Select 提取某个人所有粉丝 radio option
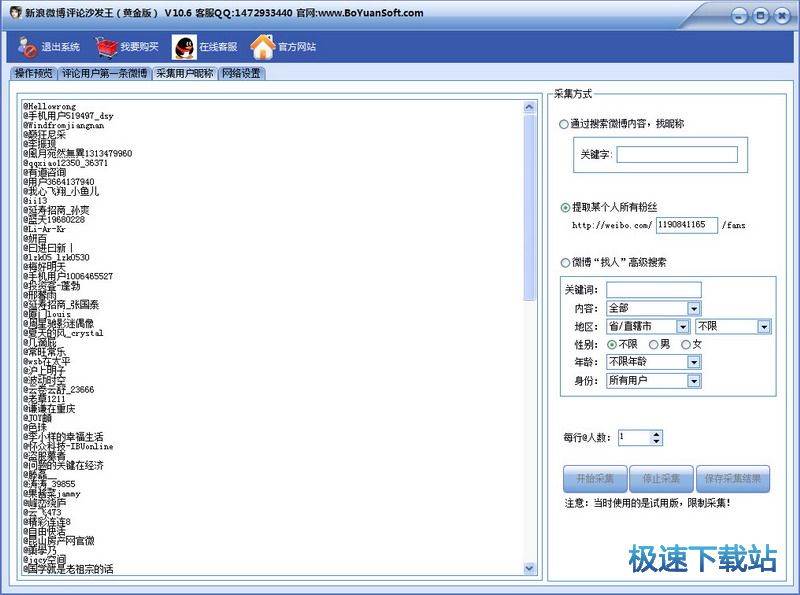Screen dimensions: 800x595 (564, 207)
